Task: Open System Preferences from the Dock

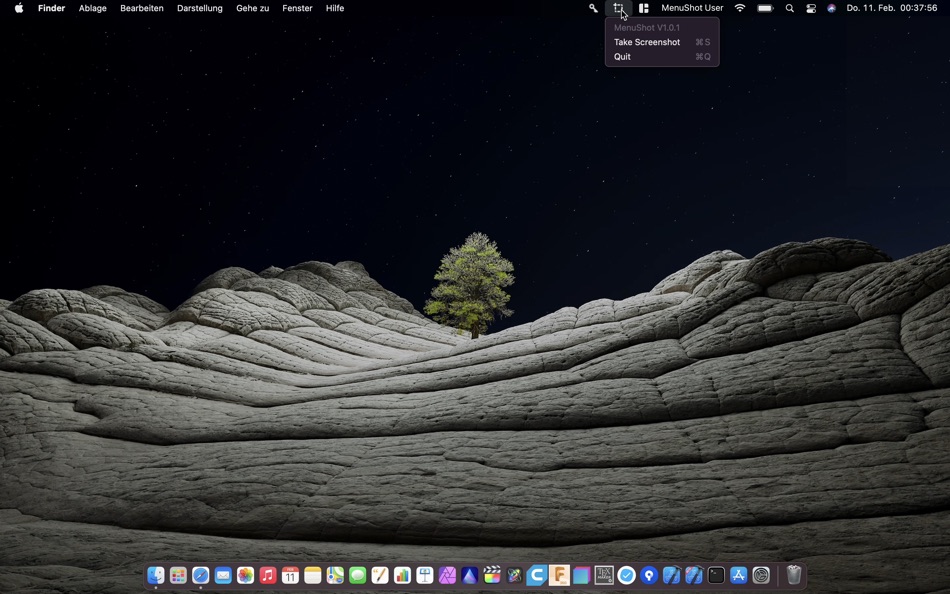Action: click(x=761, y=575)
